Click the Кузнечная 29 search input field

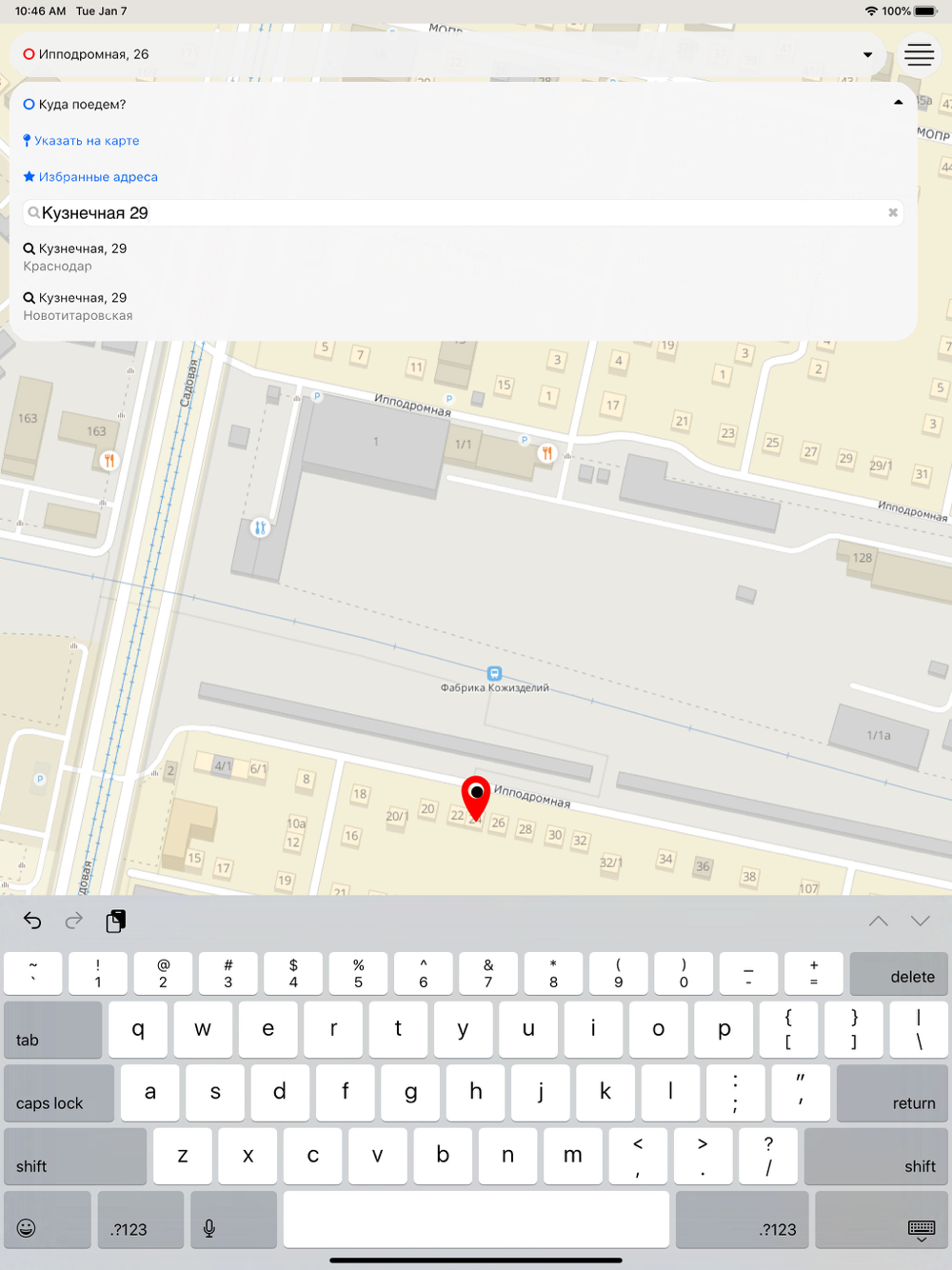[x=463, y=212]
